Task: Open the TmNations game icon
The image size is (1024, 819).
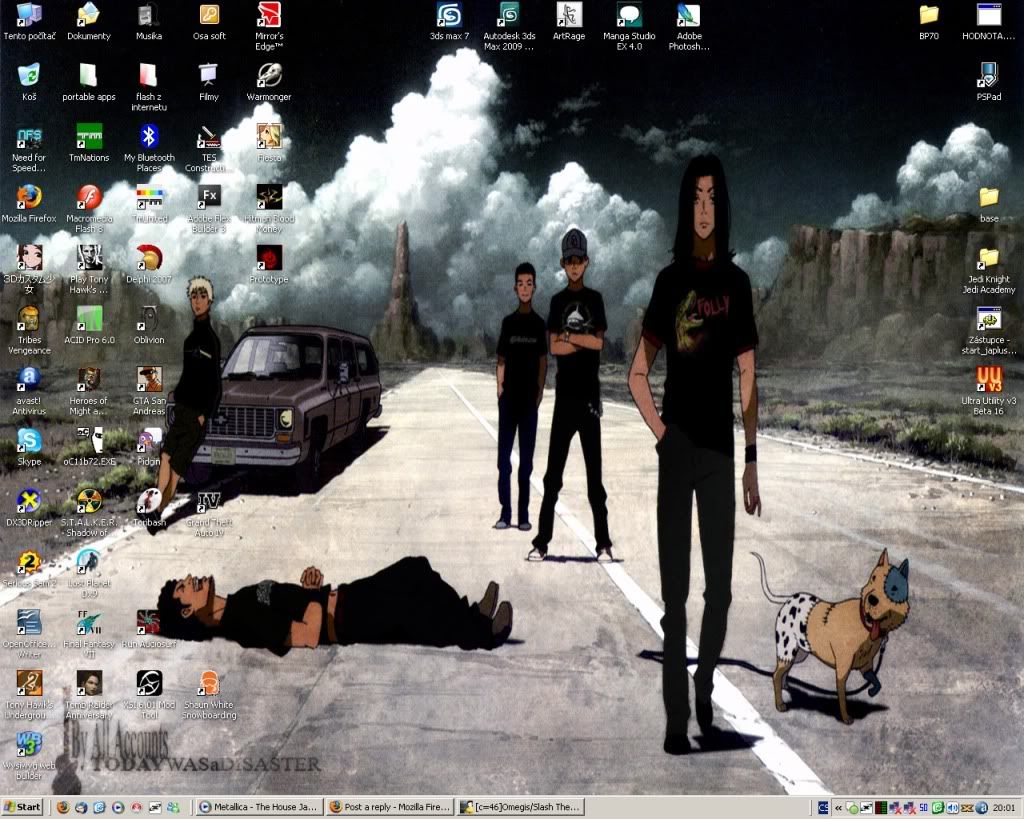Action: [89, 143]
